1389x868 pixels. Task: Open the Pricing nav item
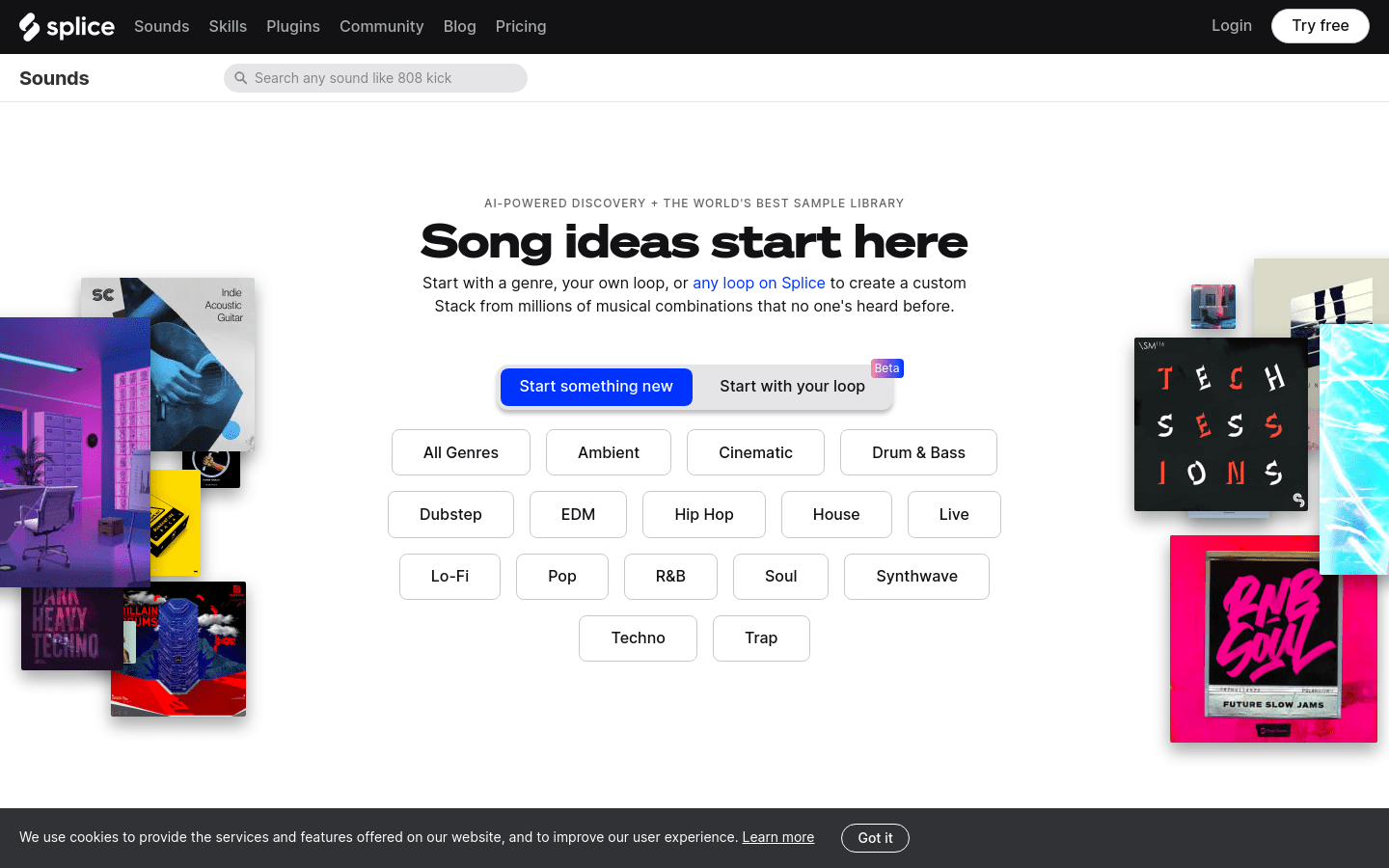click(x=521, y=26)
